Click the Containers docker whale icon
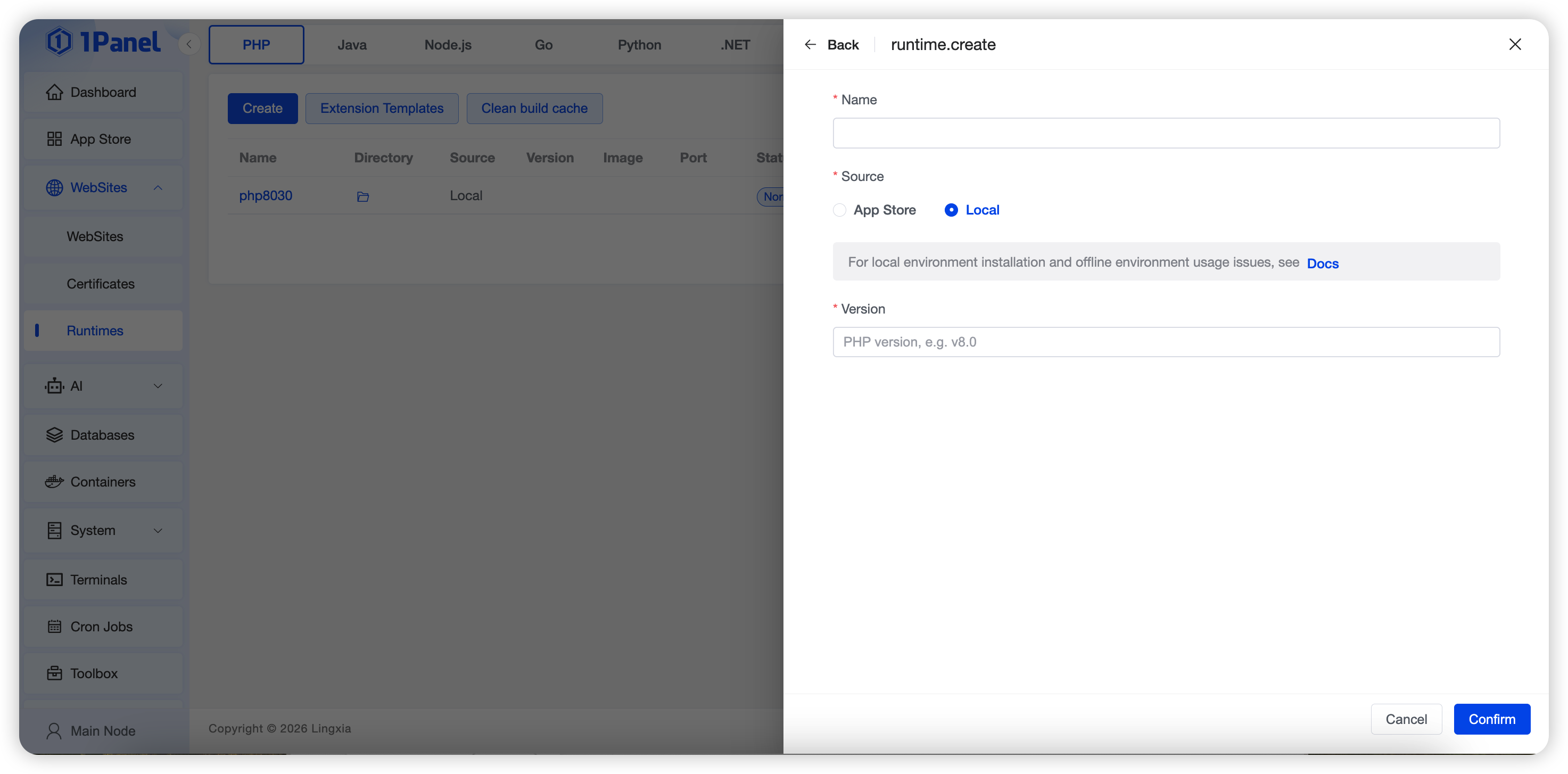Image resolution: width=1568 pixels, height=774 pixels. pos(54,482)
